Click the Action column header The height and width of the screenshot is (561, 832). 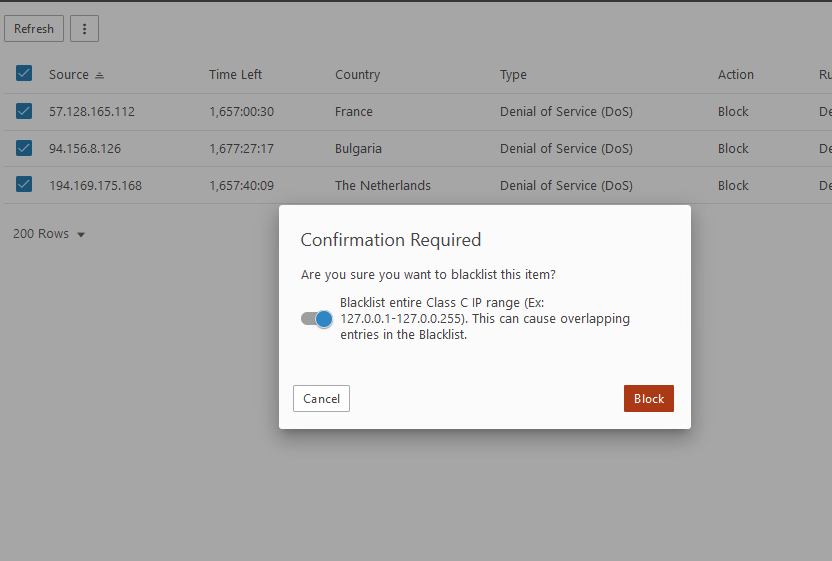tap(735, 75)
